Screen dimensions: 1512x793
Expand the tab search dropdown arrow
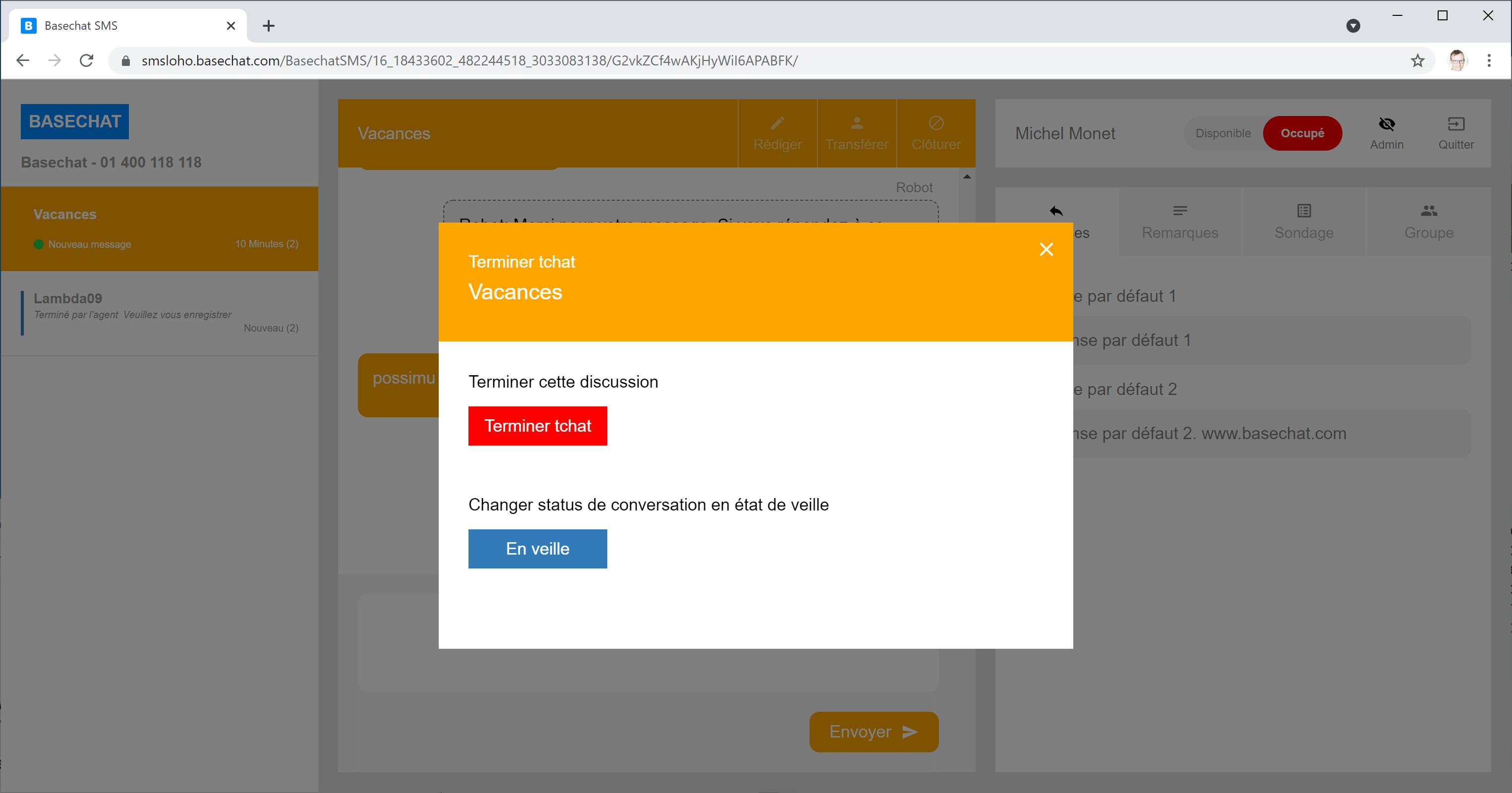point(1353,26)
